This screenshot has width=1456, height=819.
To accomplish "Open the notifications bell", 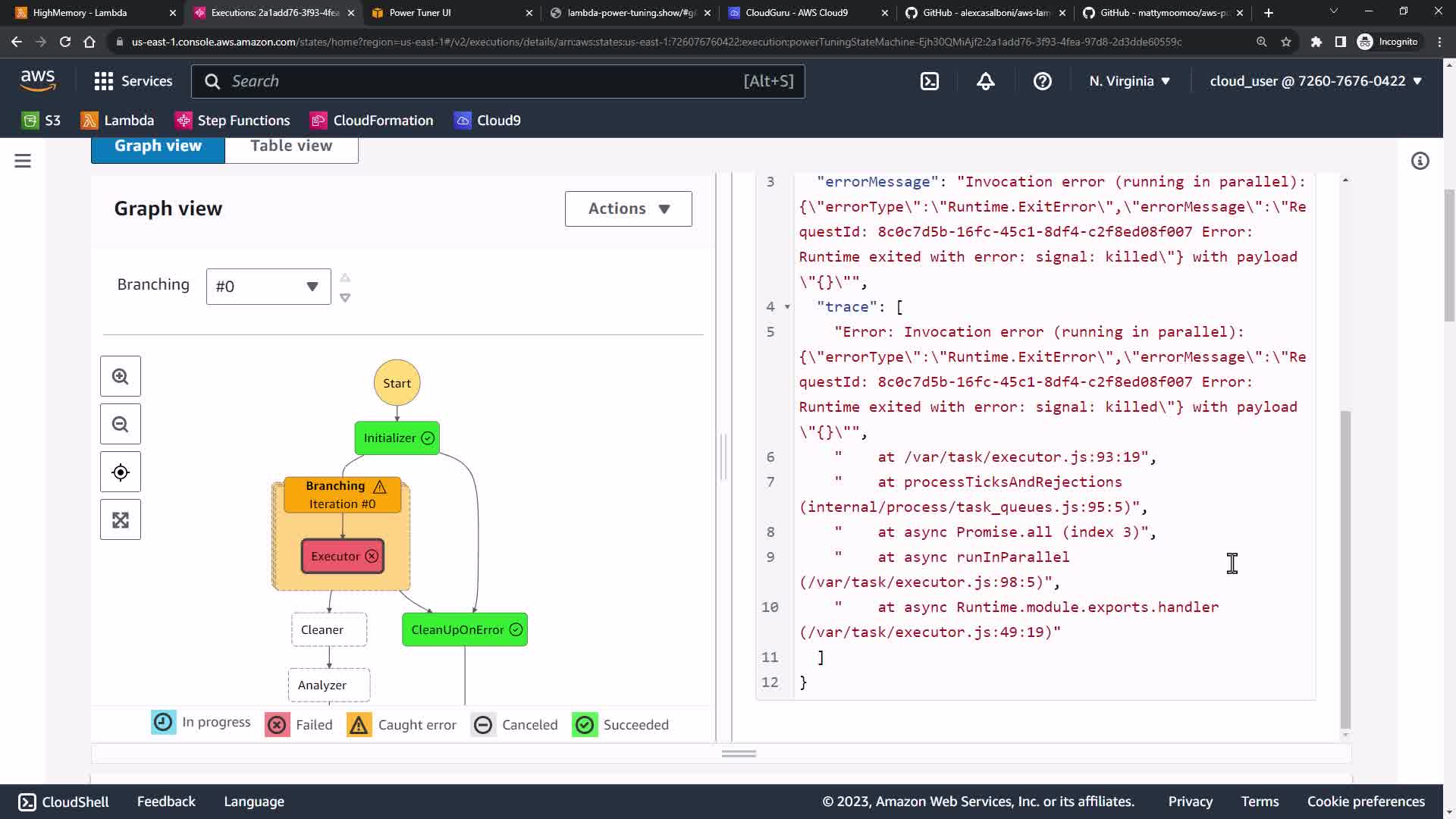I will (985, 81).
